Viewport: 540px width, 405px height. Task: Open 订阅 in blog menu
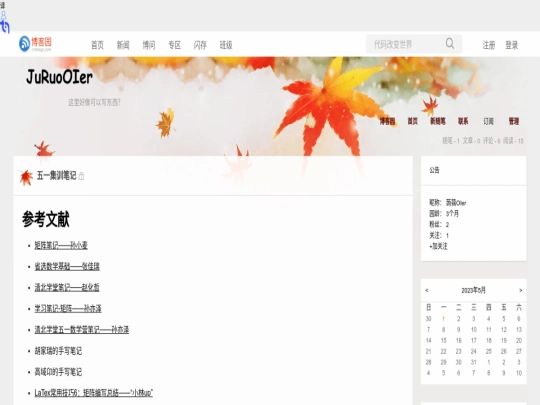tap(488, 121)
